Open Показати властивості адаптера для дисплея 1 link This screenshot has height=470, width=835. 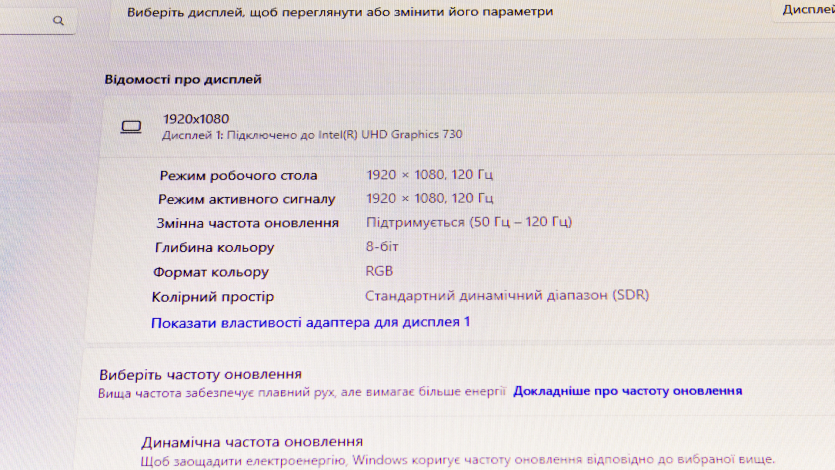click(x=310, y=322)
